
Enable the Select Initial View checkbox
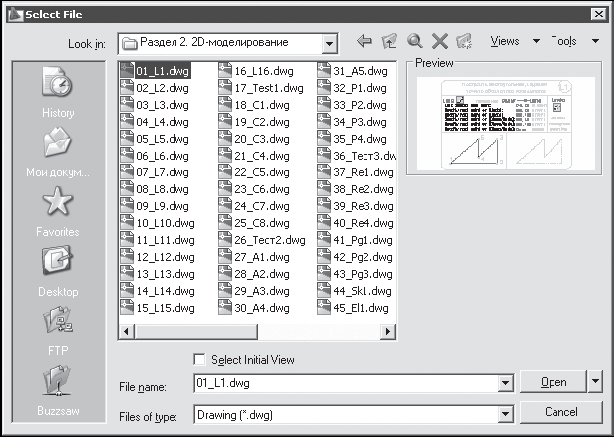click(199, 360)
